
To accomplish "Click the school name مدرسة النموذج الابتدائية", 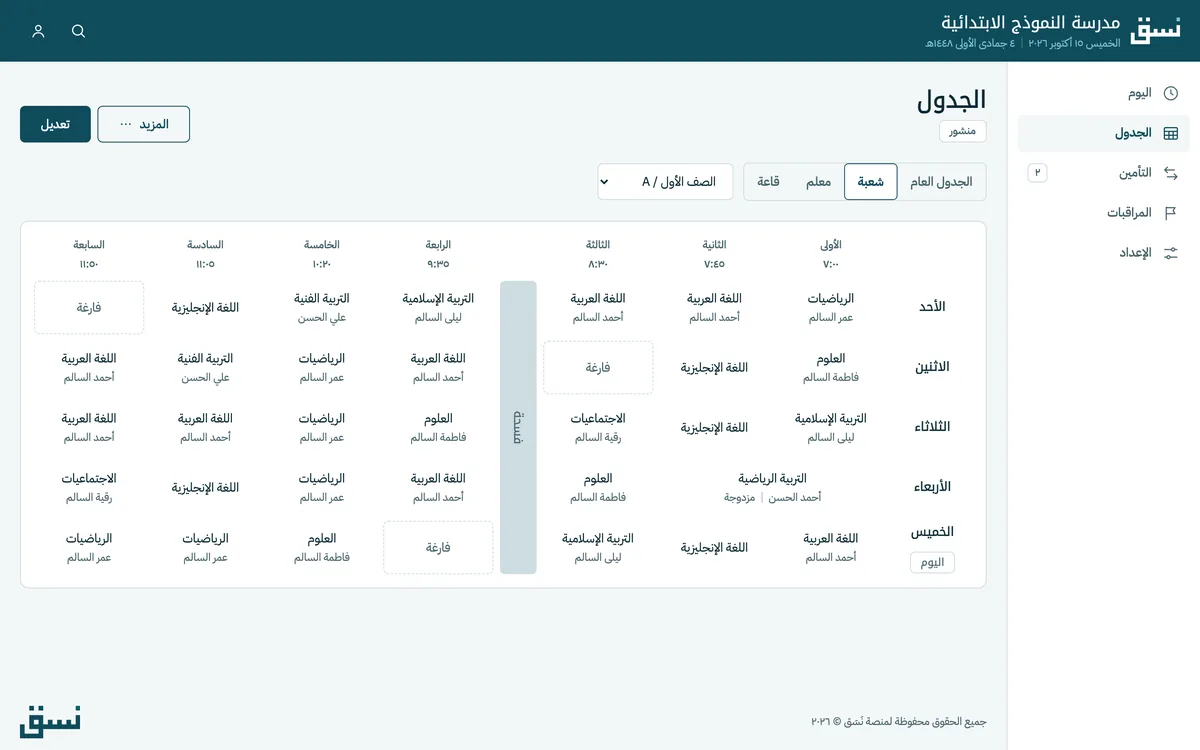I will (x=1031, y=22).
